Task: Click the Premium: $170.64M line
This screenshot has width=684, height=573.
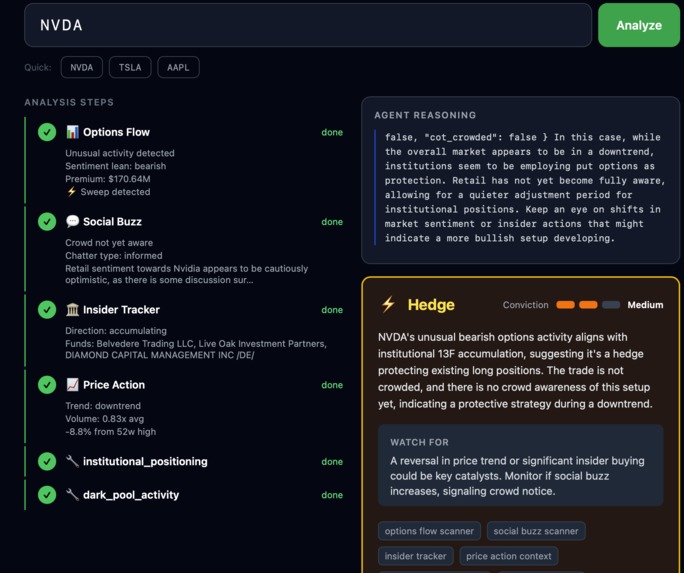Action: [108, 179]
